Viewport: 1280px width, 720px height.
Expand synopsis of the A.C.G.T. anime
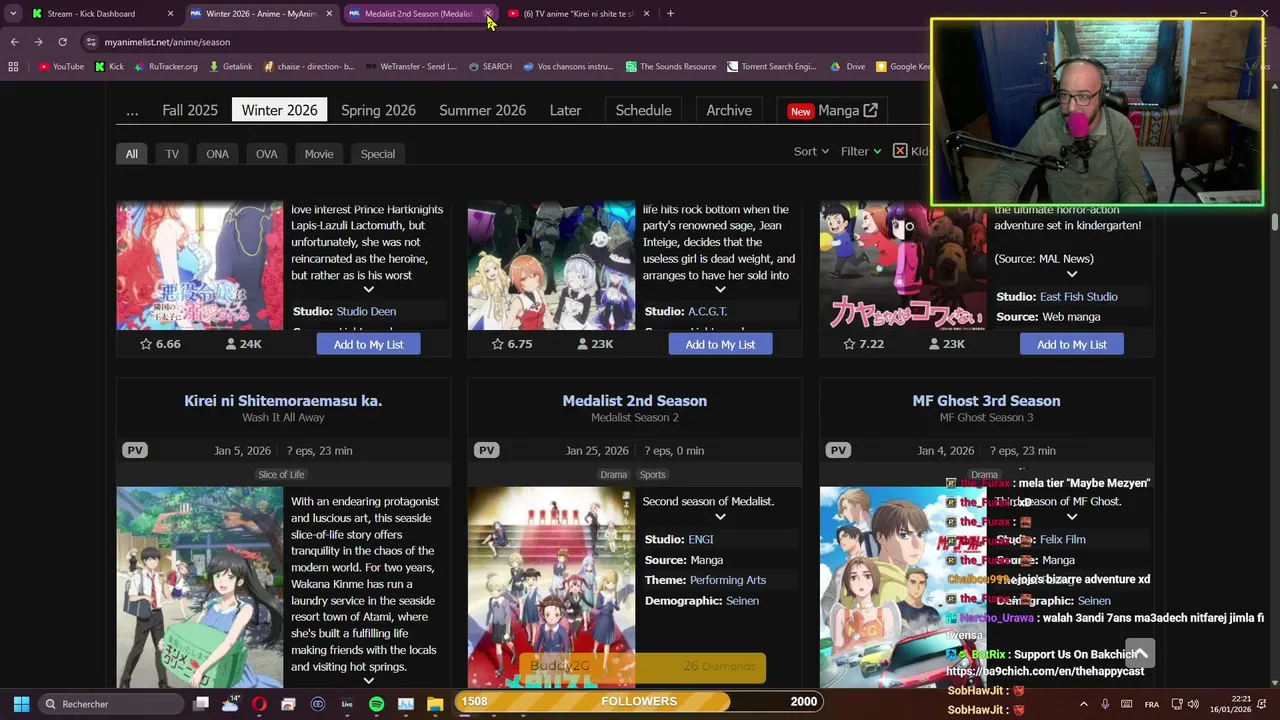pyautogui.click(x=720, y=290)
